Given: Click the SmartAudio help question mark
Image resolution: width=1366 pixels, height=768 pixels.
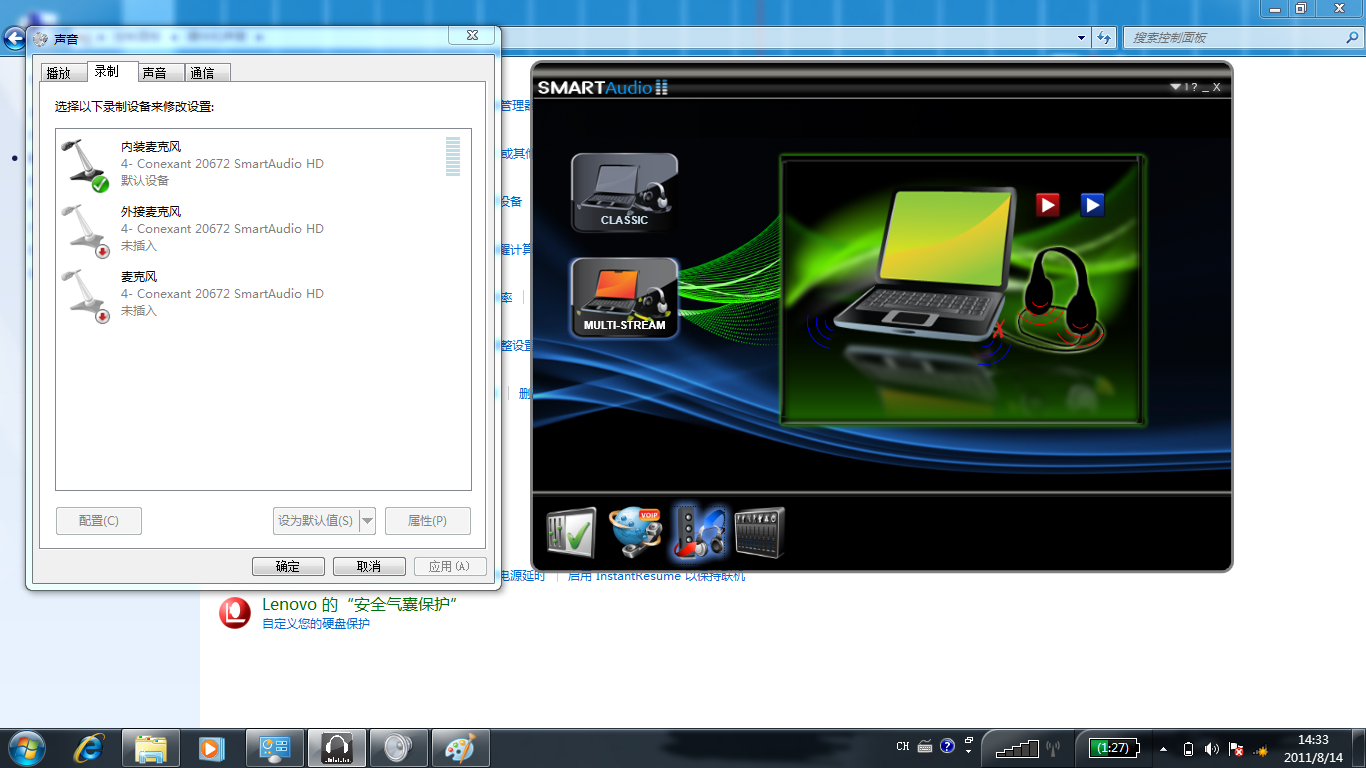Looking at the screenshot, I should pos(1194,87).
